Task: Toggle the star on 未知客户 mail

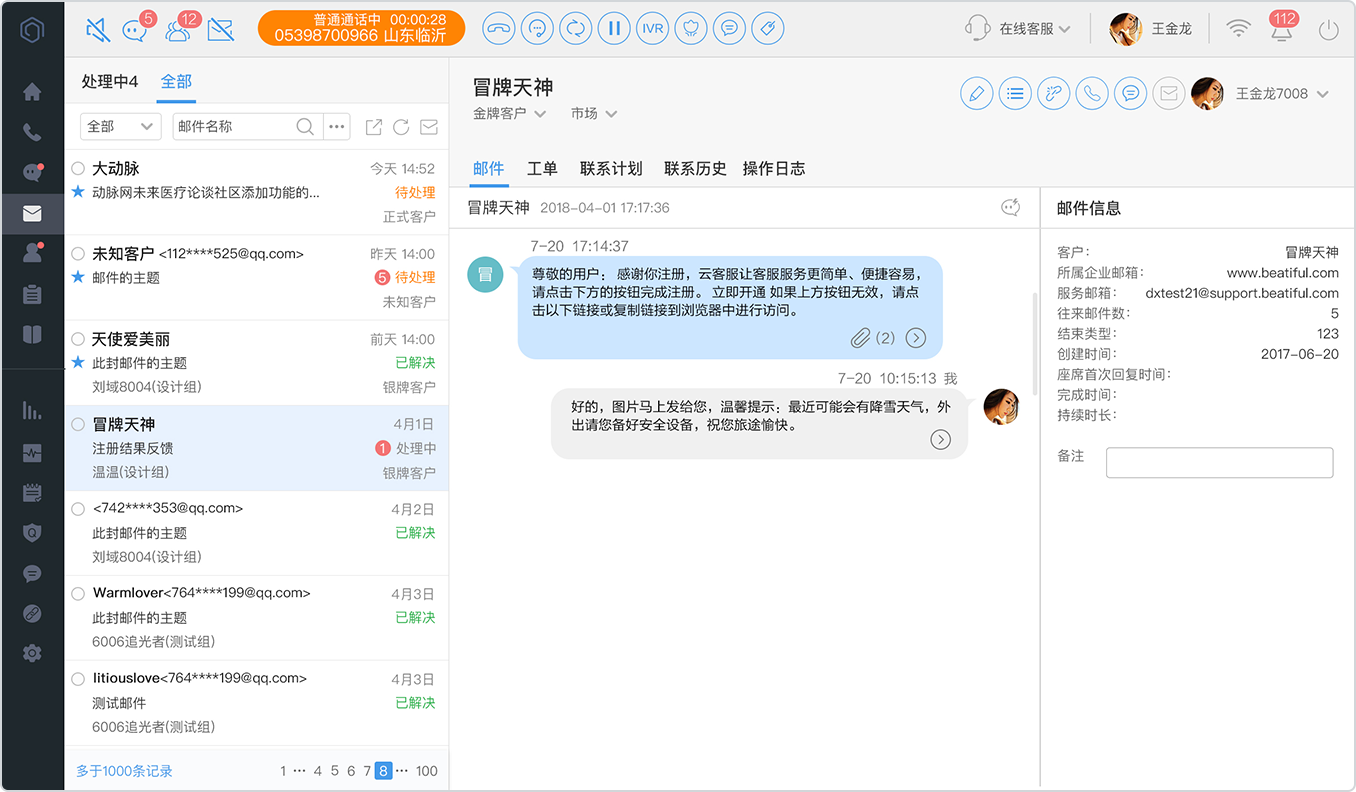Action: [x=78, y=277]
